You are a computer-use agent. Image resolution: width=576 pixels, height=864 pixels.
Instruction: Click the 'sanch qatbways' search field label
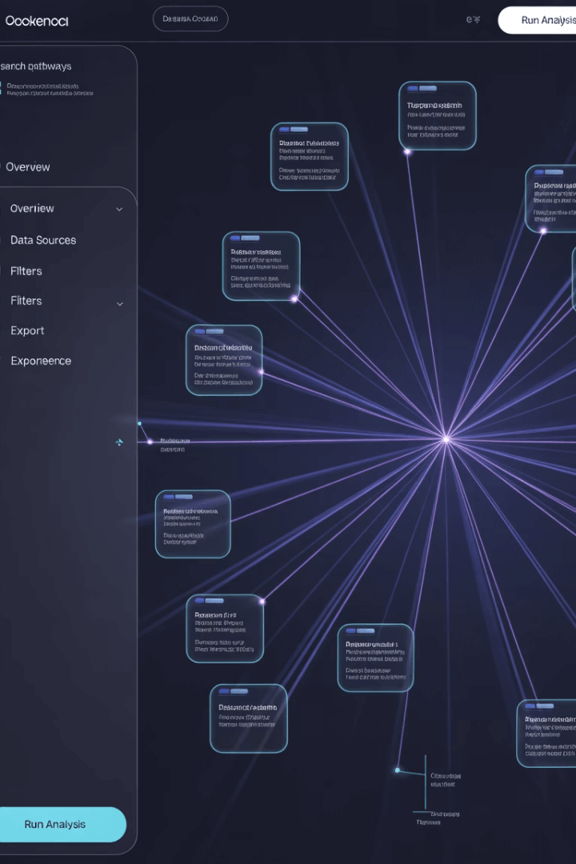36,66
